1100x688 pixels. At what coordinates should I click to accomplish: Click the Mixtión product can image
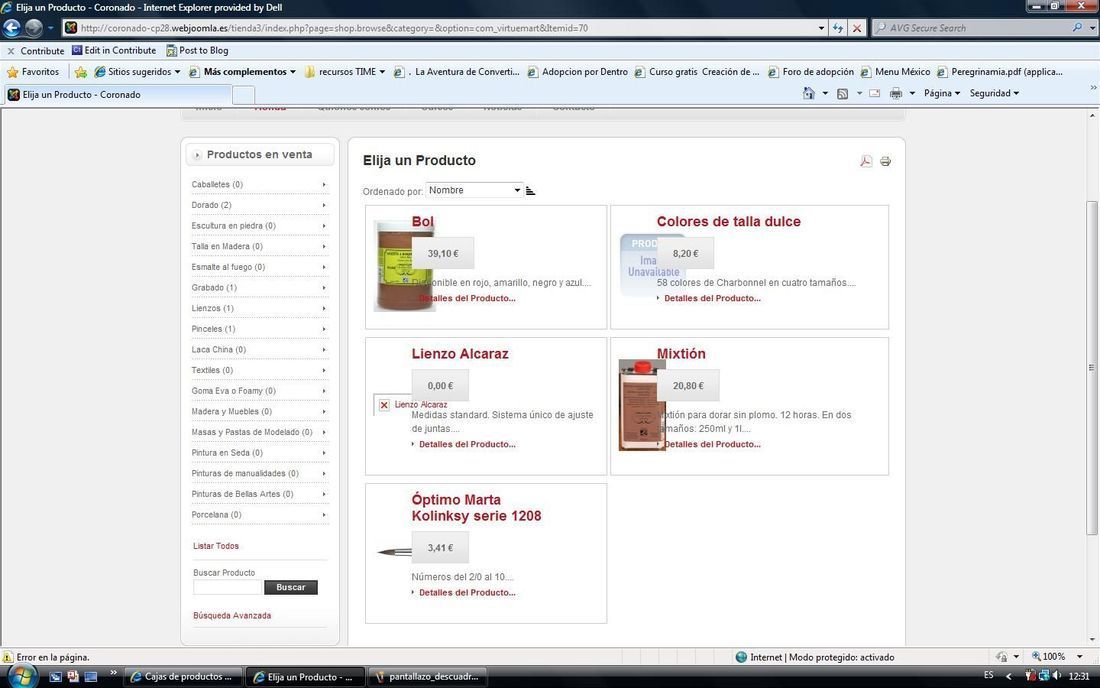(x=641, y=405)
